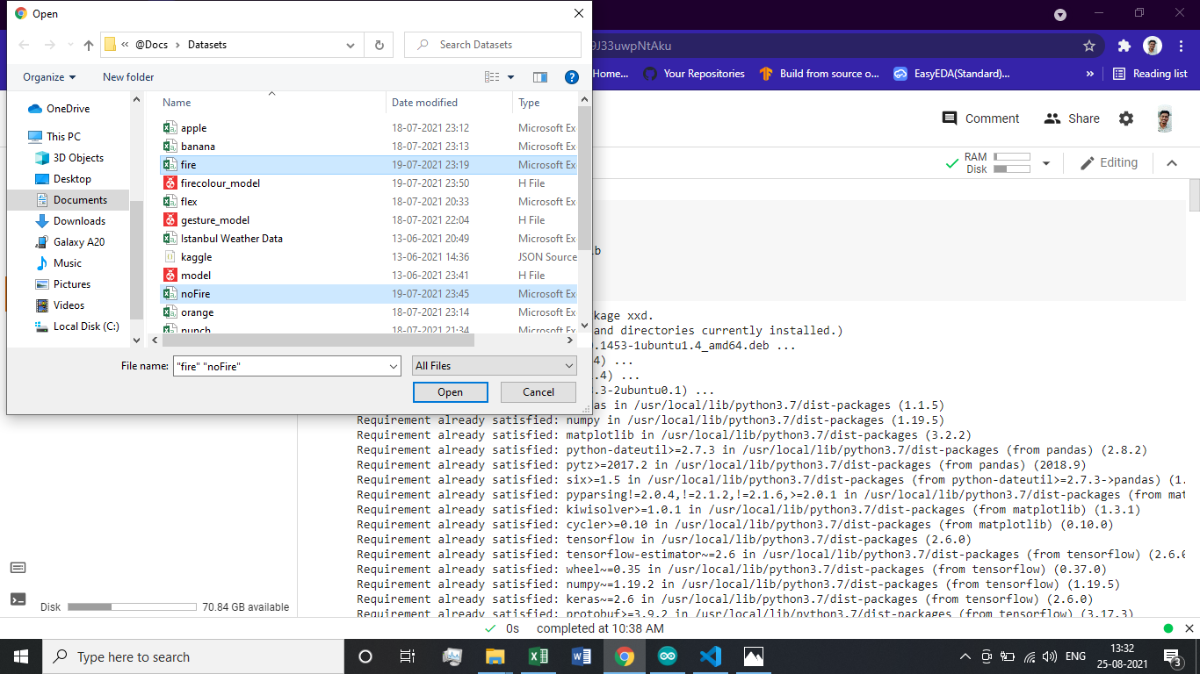This screenshot has height=674, width=1200.
Task: Create a New folder in Datasets
Action: click(x=127, y=77)
